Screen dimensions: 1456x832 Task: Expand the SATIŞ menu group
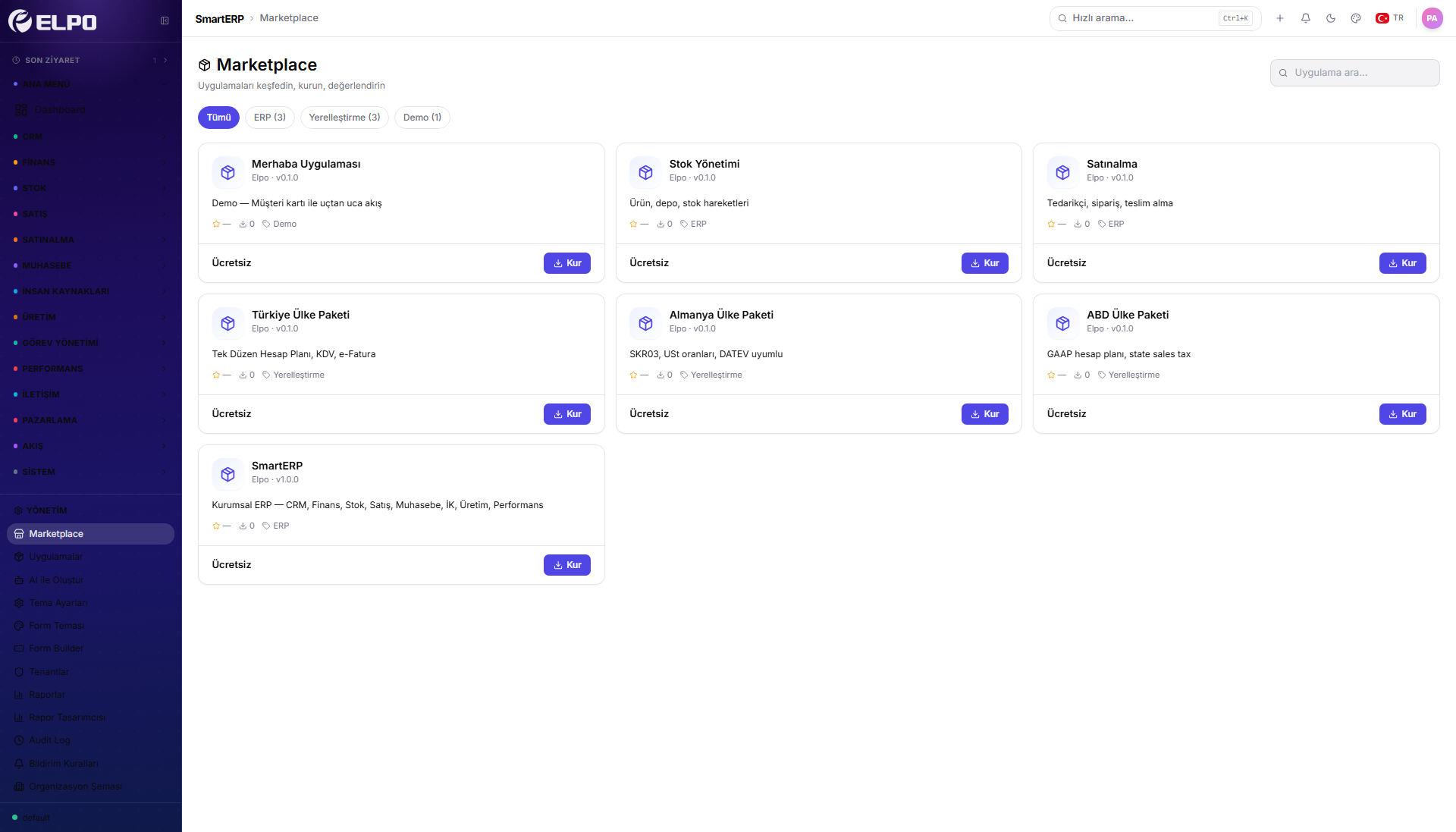point(91,214)
